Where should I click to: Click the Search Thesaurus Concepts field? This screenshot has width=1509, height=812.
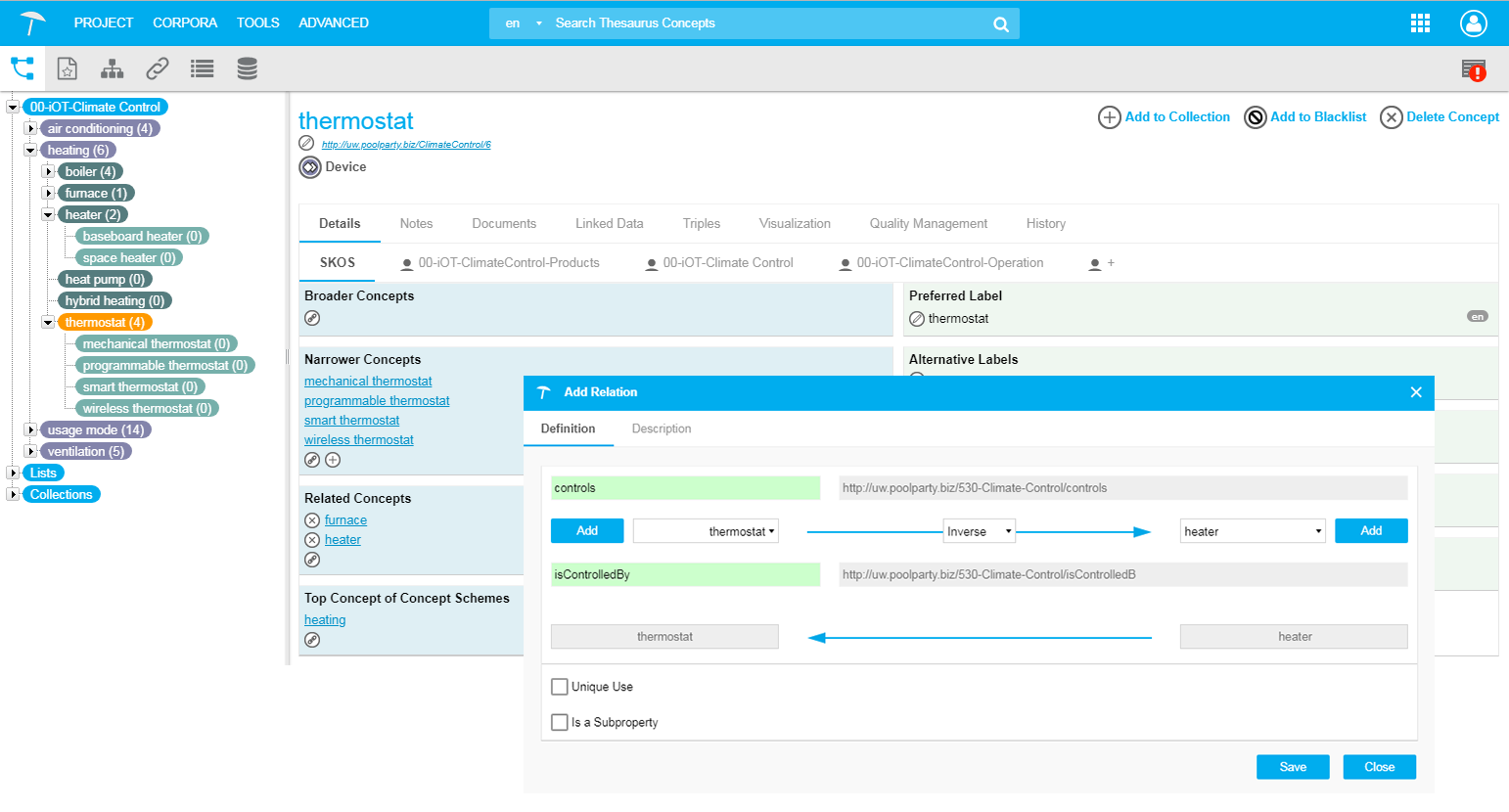(x=768, y=23)
